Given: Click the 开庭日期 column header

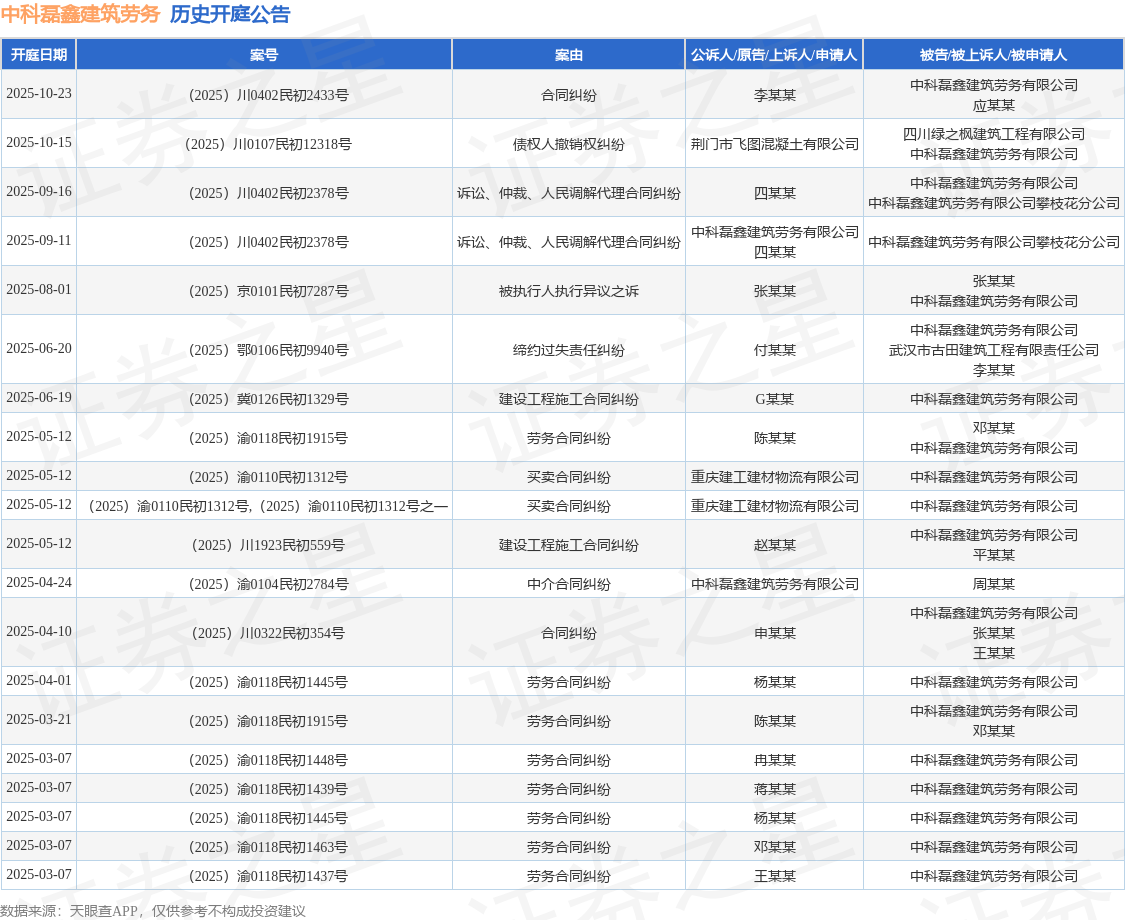Looking at the screenshot, I should click(39, 55).
